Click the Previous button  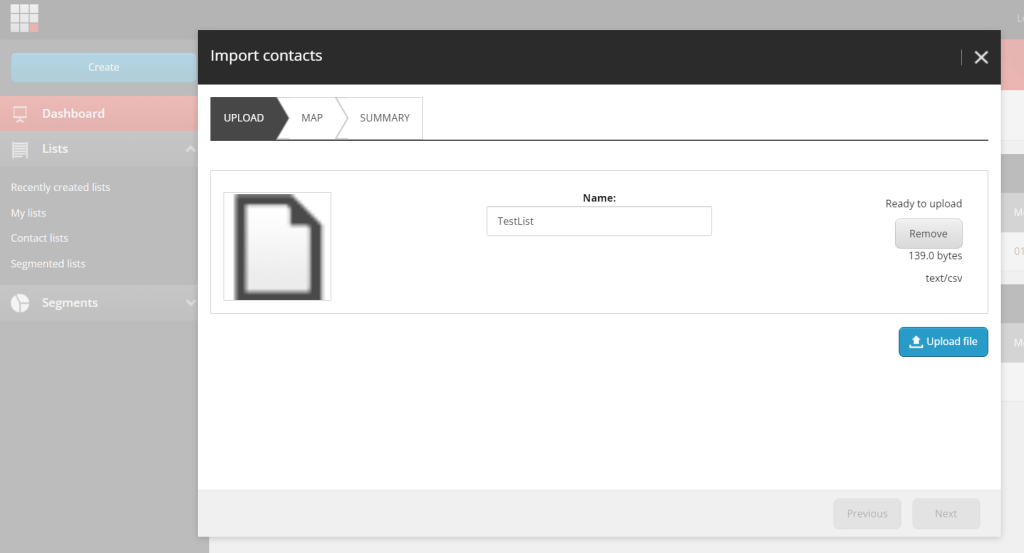pos(867,514)
